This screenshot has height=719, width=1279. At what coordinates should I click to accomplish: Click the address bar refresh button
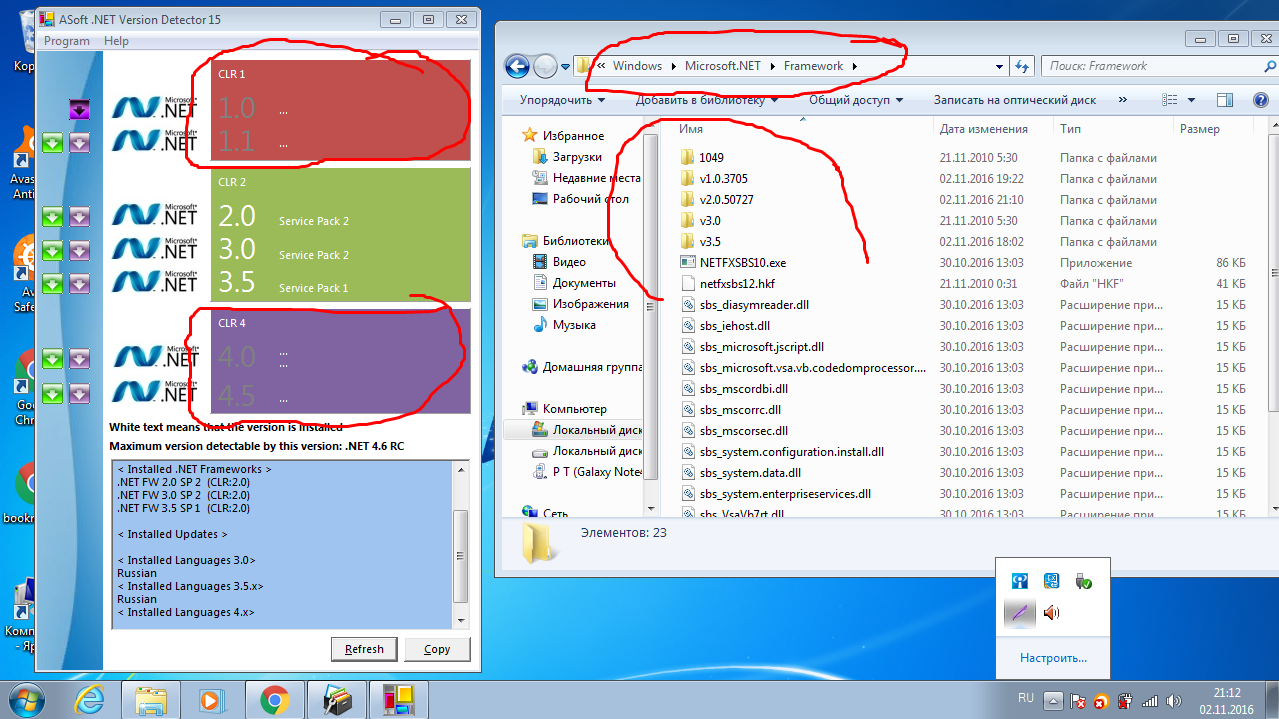click(1022, 66)
